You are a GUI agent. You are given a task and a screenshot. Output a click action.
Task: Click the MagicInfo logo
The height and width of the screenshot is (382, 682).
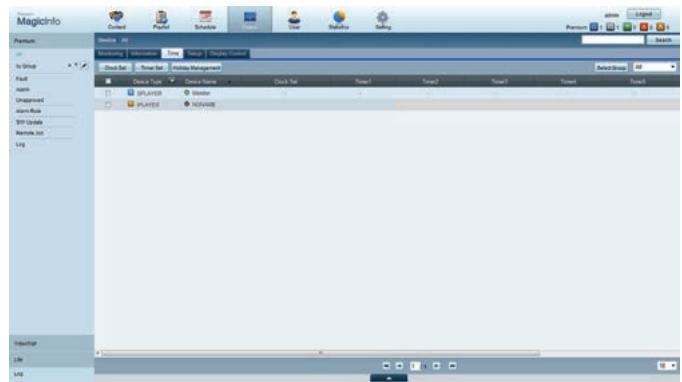(38, 20)
